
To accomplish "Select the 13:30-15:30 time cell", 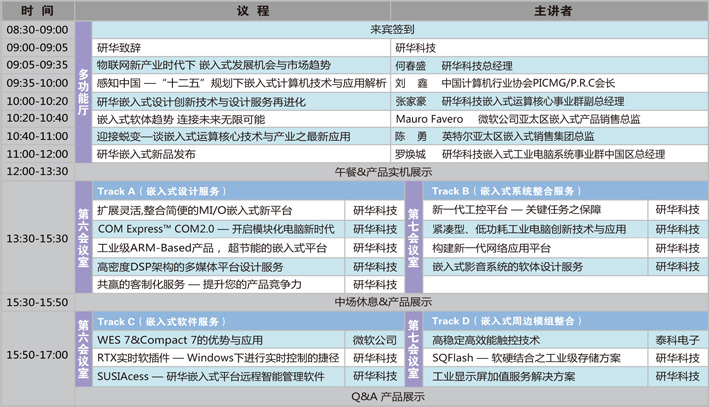I will 38,238.
